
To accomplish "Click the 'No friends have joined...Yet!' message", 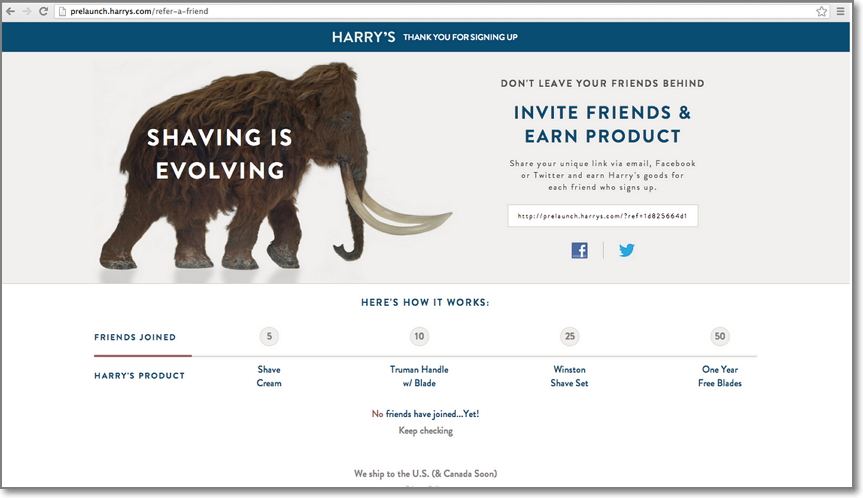I will pyautogui.click(x=425, y=414).
